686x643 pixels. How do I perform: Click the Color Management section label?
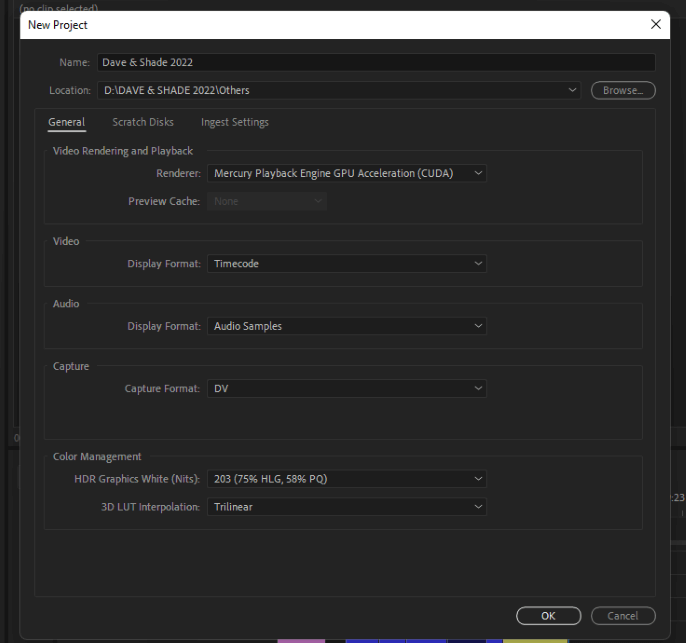[97, 457]
